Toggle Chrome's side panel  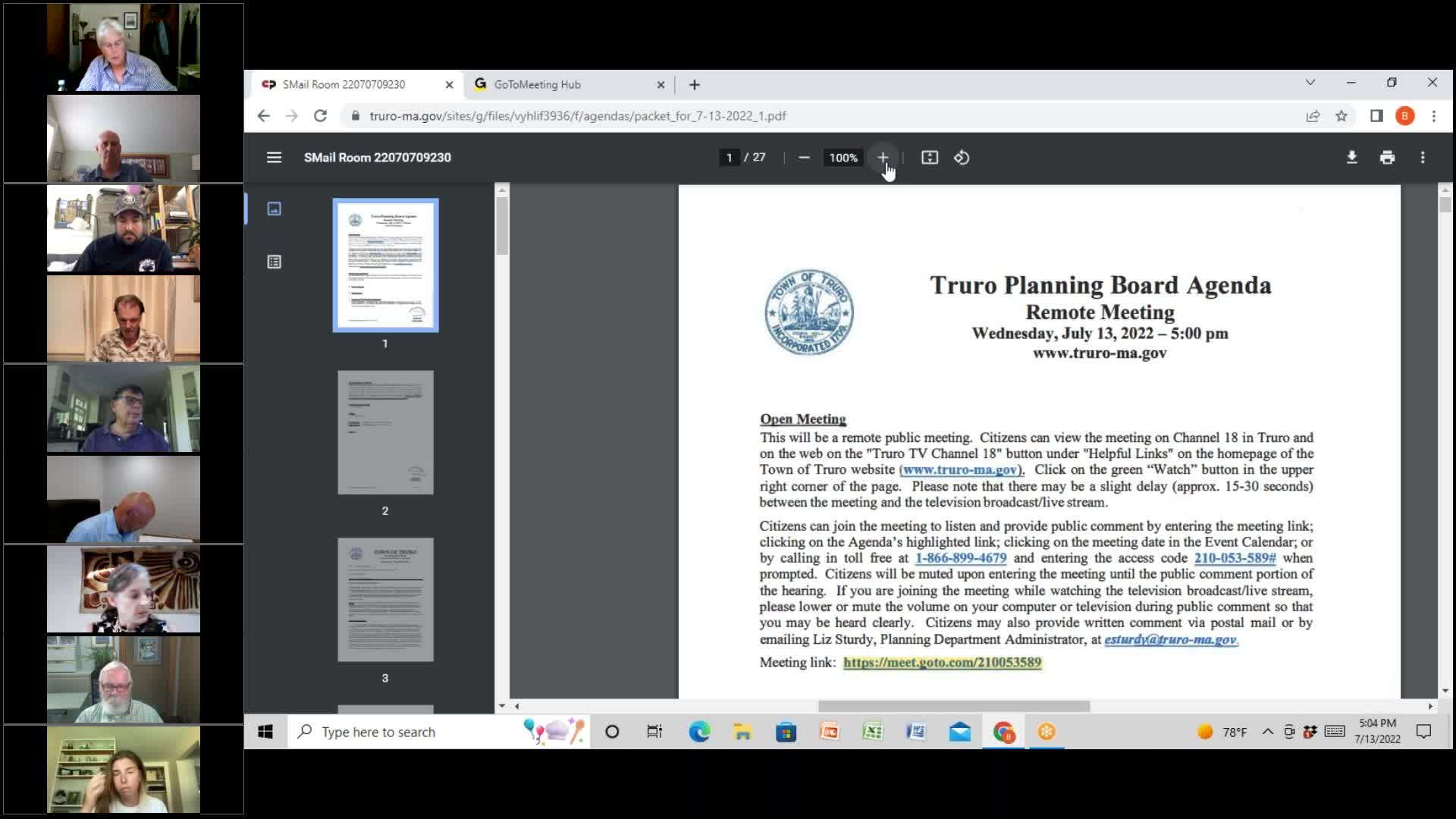point(1374,115)
